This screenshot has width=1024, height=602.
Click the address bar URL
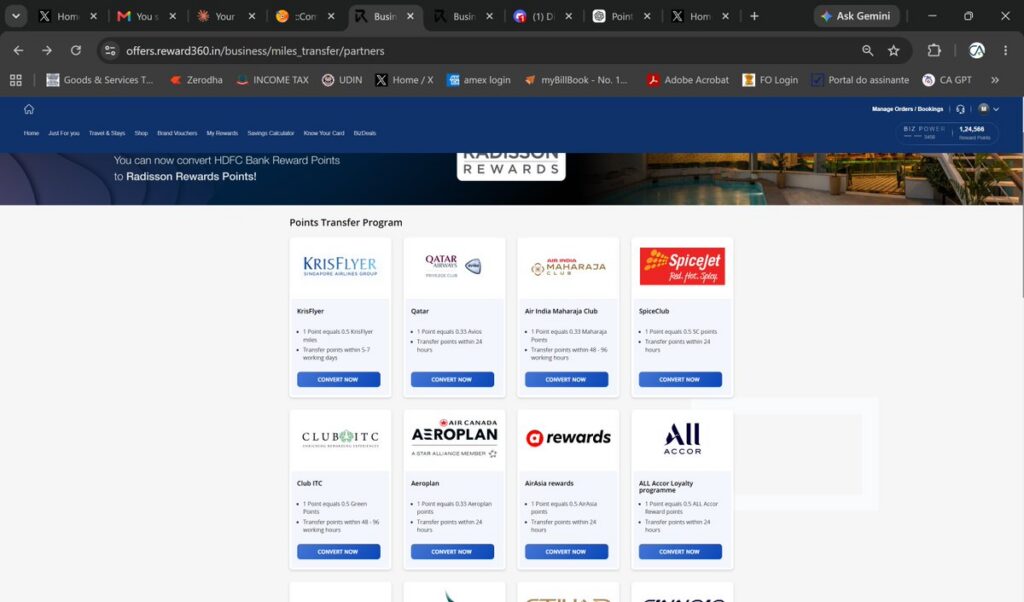[255, 51]
